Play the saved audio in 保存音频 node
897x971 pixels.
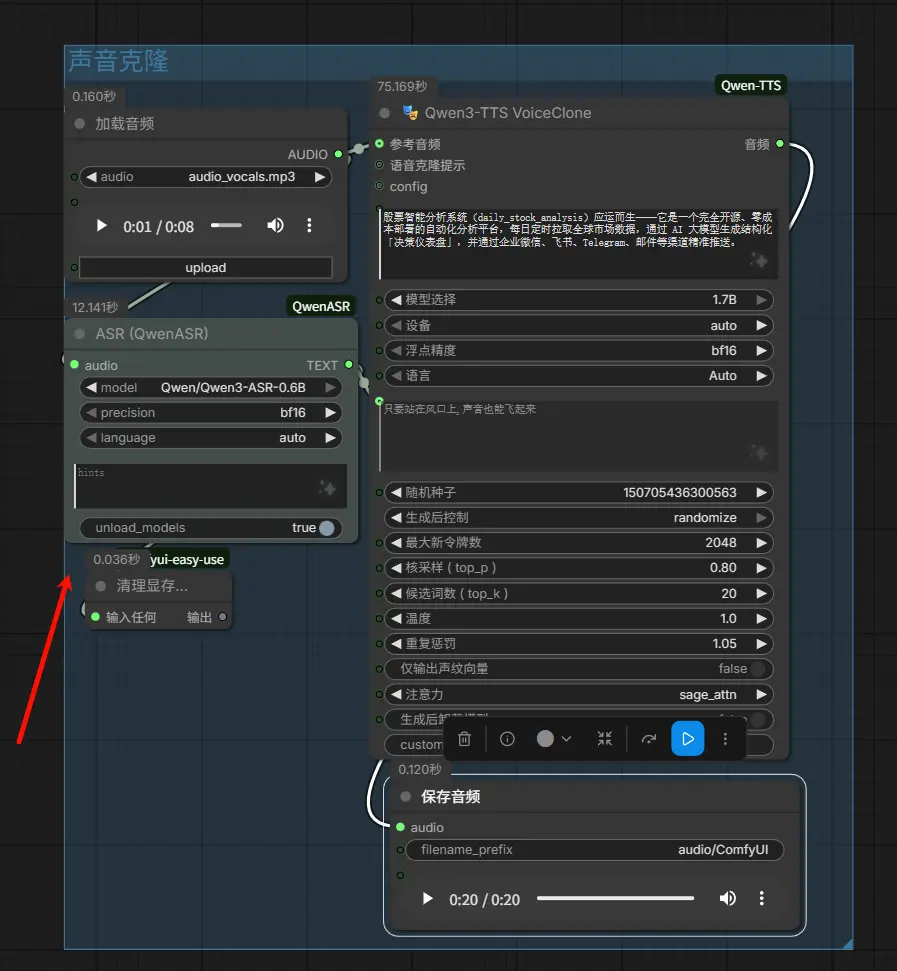click(x=428, y=899)
